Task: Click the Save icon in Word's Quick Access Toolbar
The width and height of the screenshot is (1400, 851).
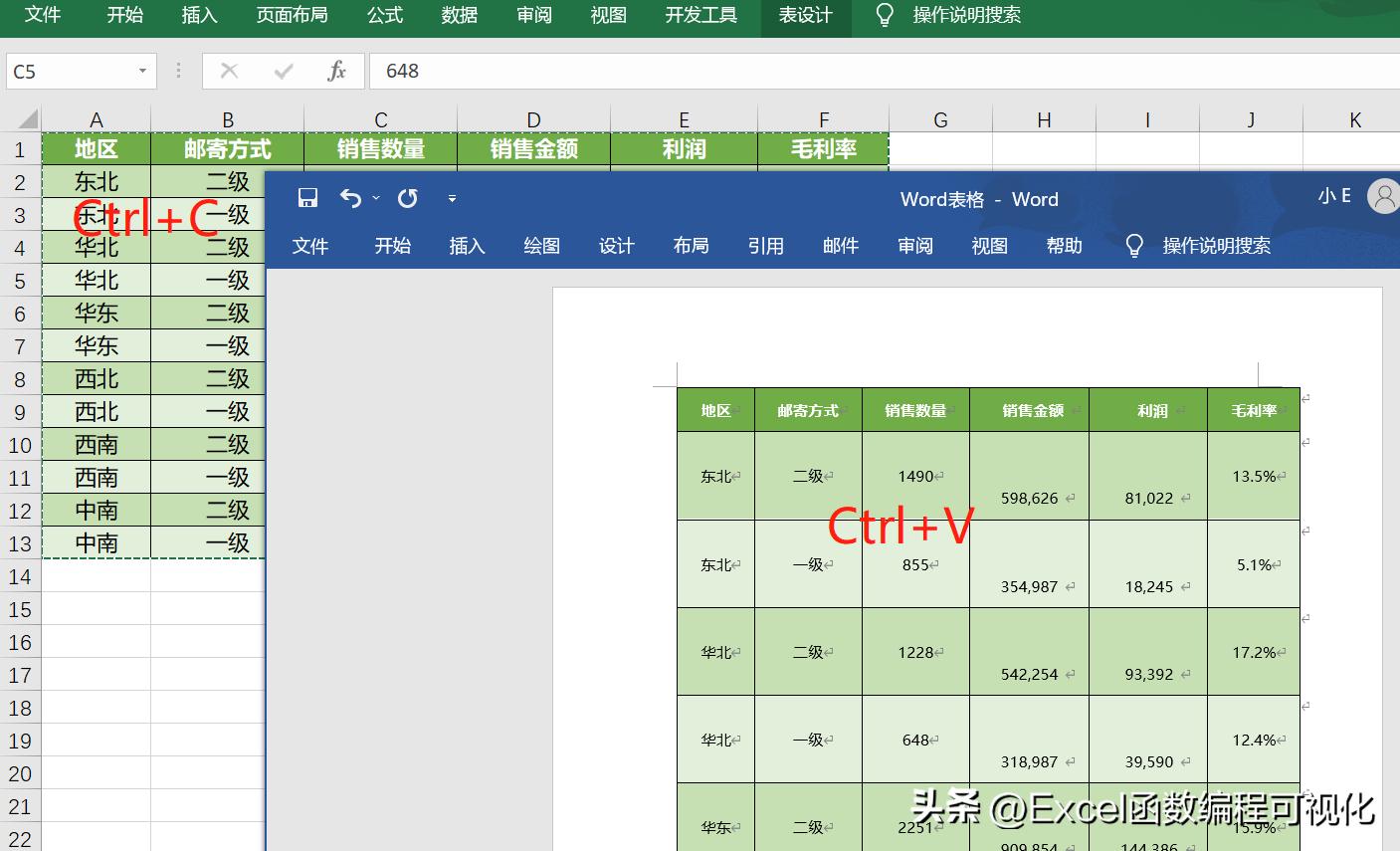Action: [x=307, y=198]
